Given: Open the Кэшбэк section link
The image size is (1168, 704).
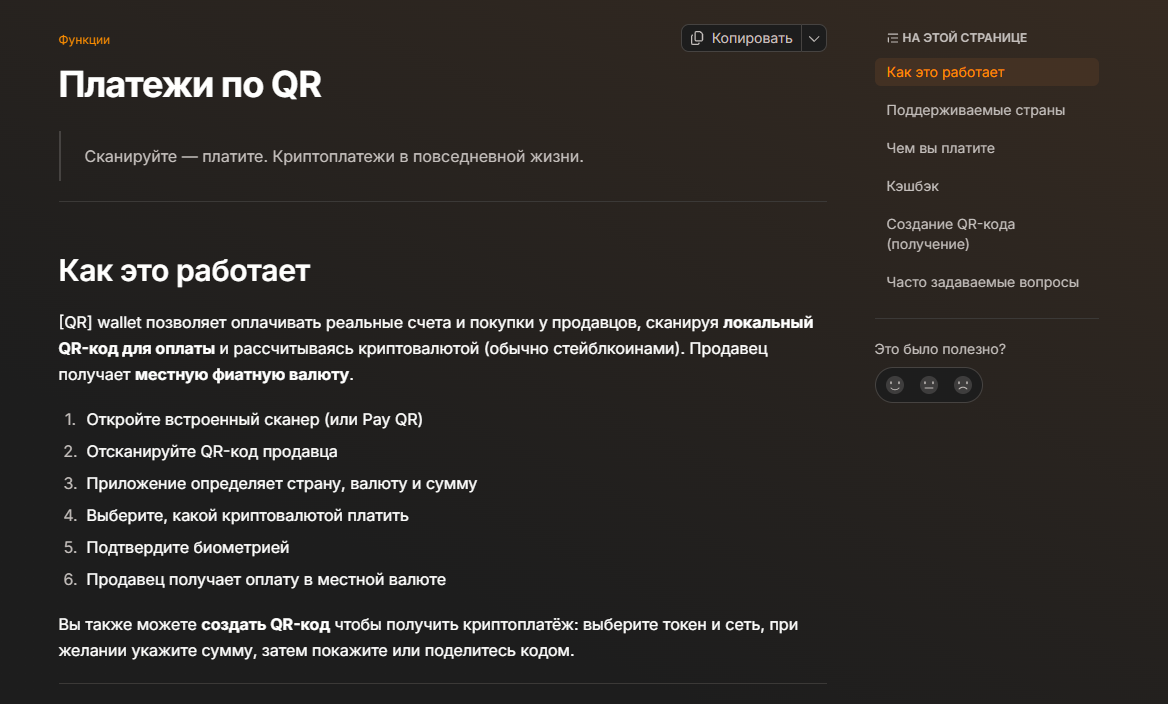Looking at the screenshot, I should (912, 186).
